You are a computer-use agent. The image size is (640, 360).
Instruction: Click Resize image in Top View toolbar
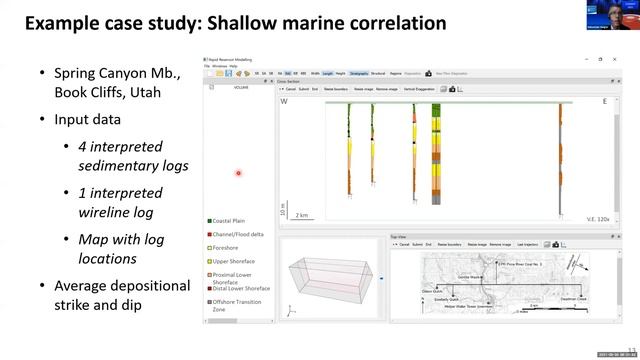click(477, 244)
